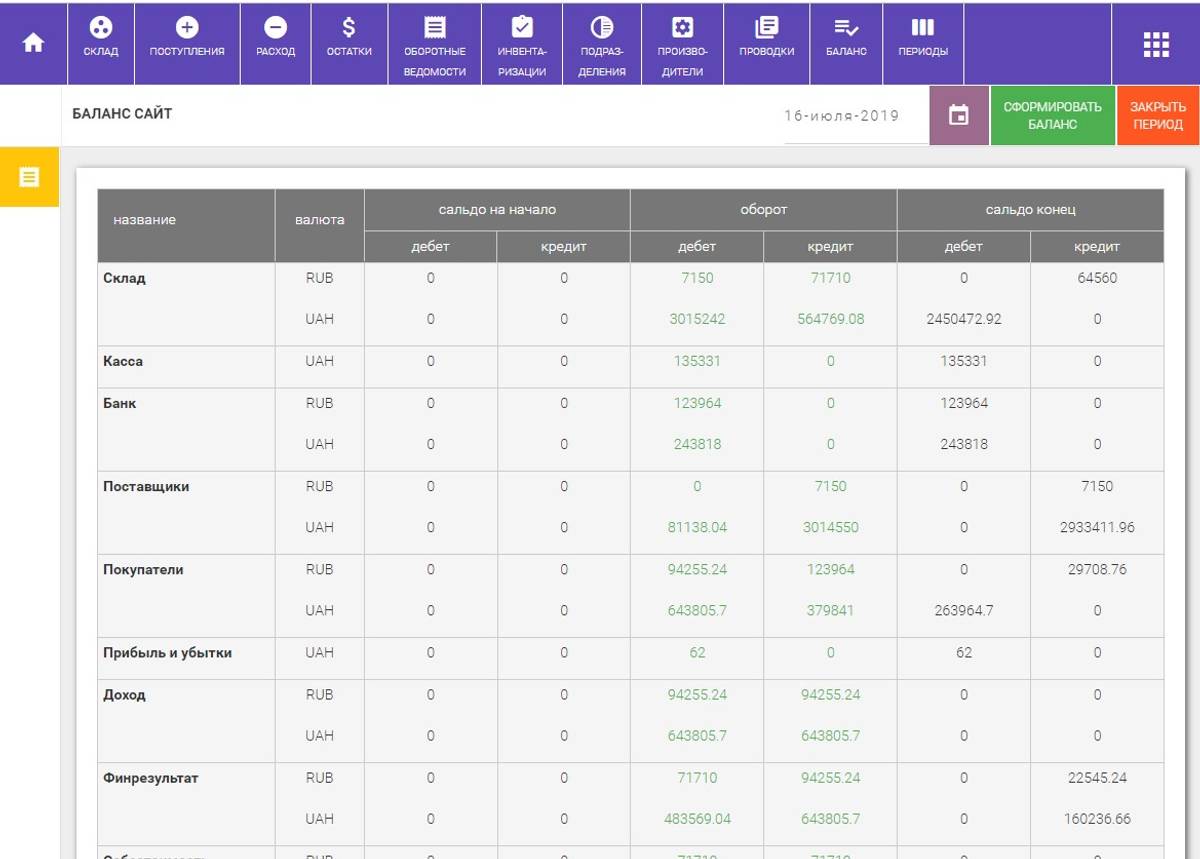Click Банк RUB debit turnover 123964
1200x859 pixels.
(x=697, y=403)
